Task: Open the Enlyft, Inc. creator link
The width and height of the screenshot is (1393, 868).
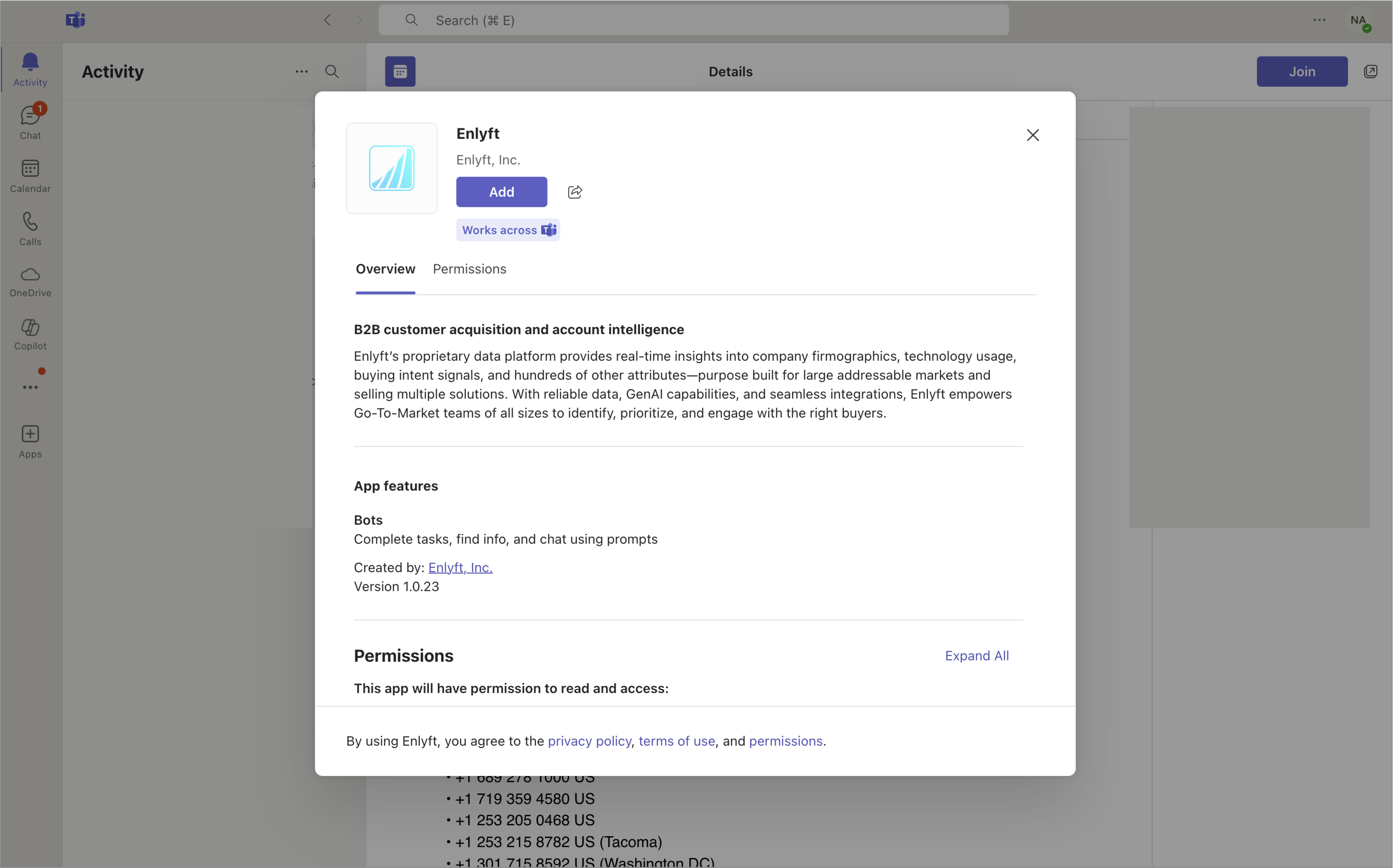Action: click(x=461, y=567)
